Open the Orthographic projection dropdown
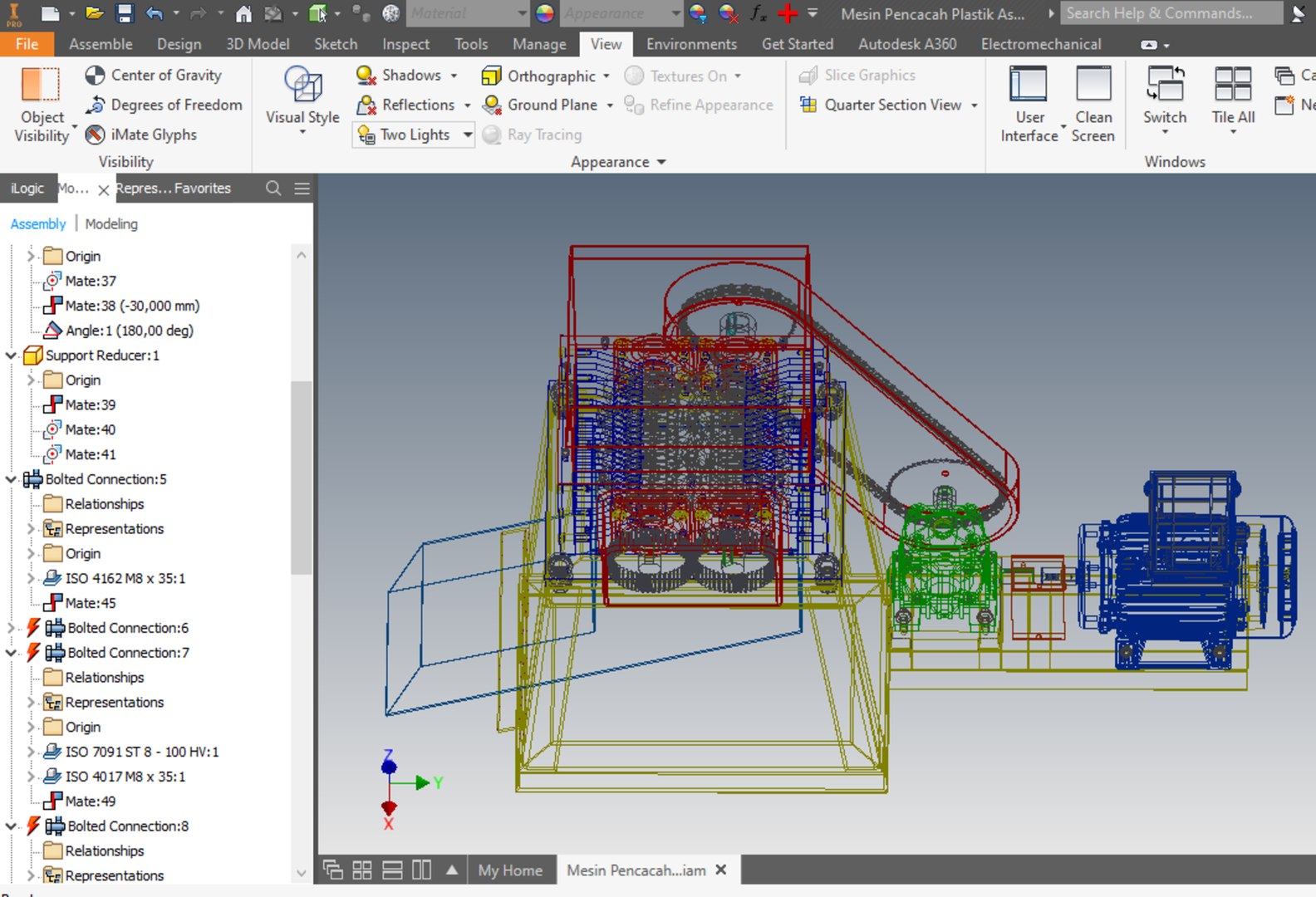The image size is (1316, 897). tap(606, 76)
